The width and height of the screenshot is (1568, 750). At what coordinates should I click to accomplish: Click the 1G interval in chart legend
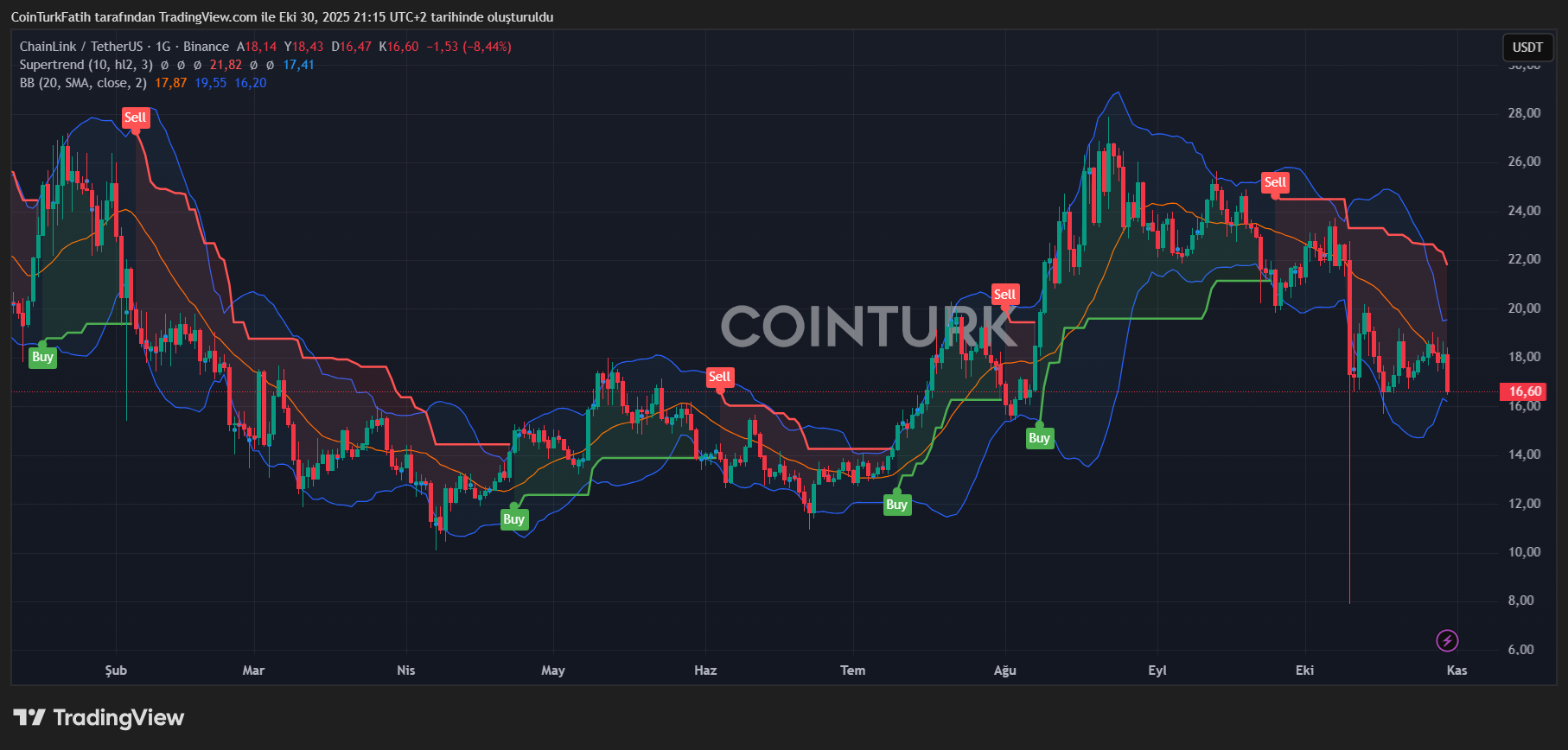pyautogui.click(x=163, y=47)
